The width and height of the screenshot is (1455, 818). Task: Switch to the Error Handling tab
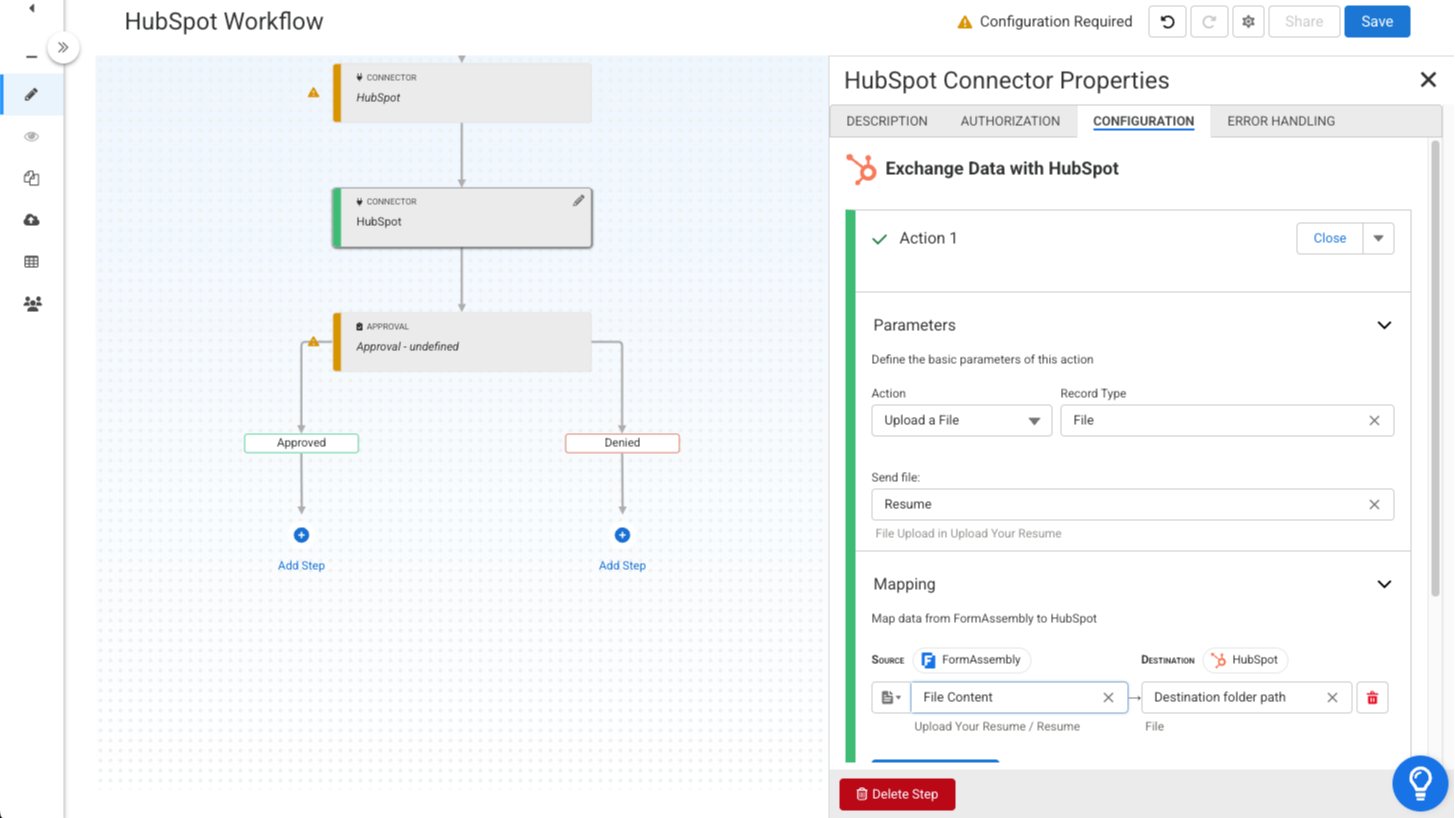coord(1280,121)
